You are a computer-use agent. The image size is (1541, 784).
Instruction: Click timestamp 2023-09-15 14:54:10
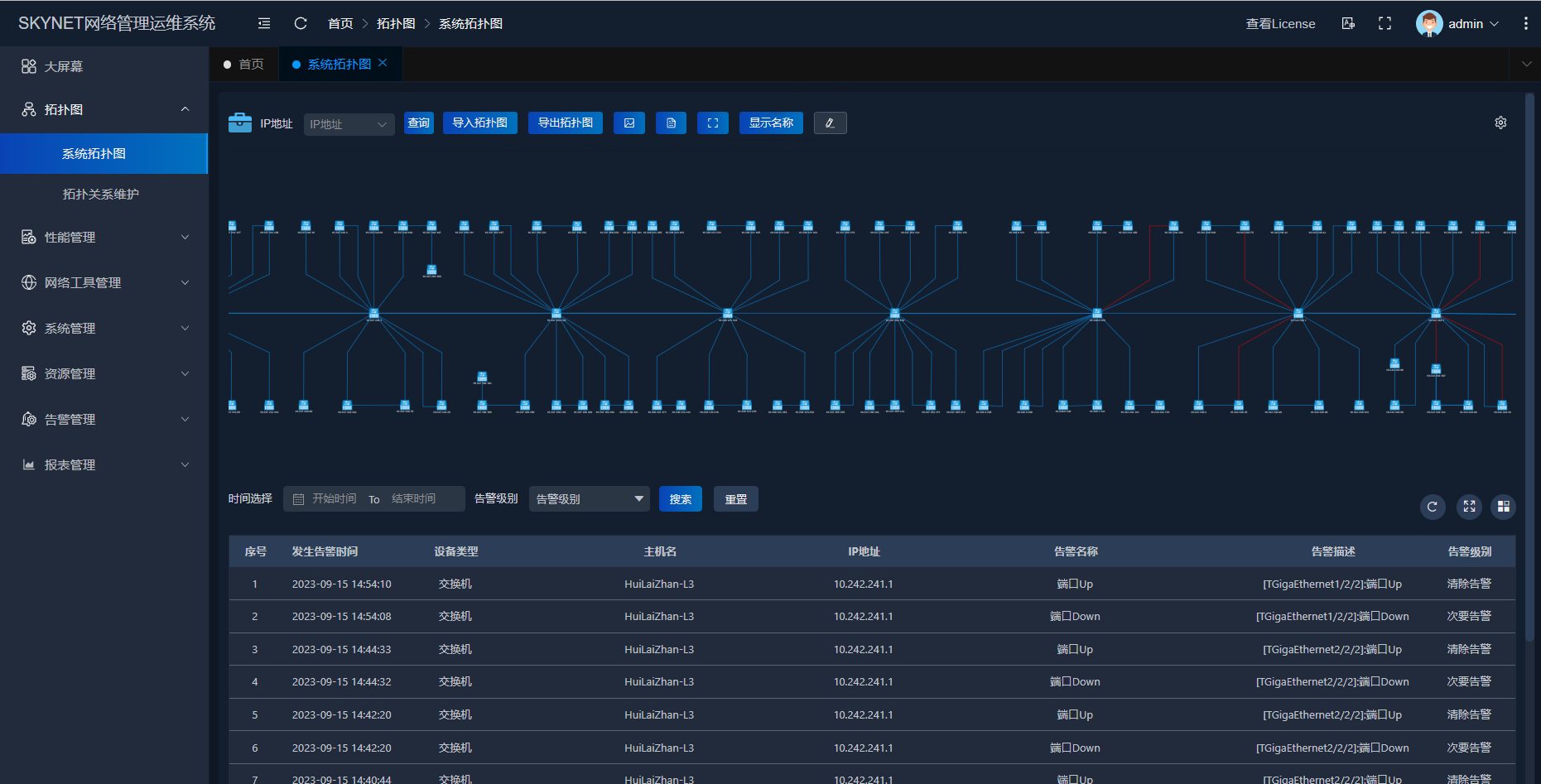[341, 584]
